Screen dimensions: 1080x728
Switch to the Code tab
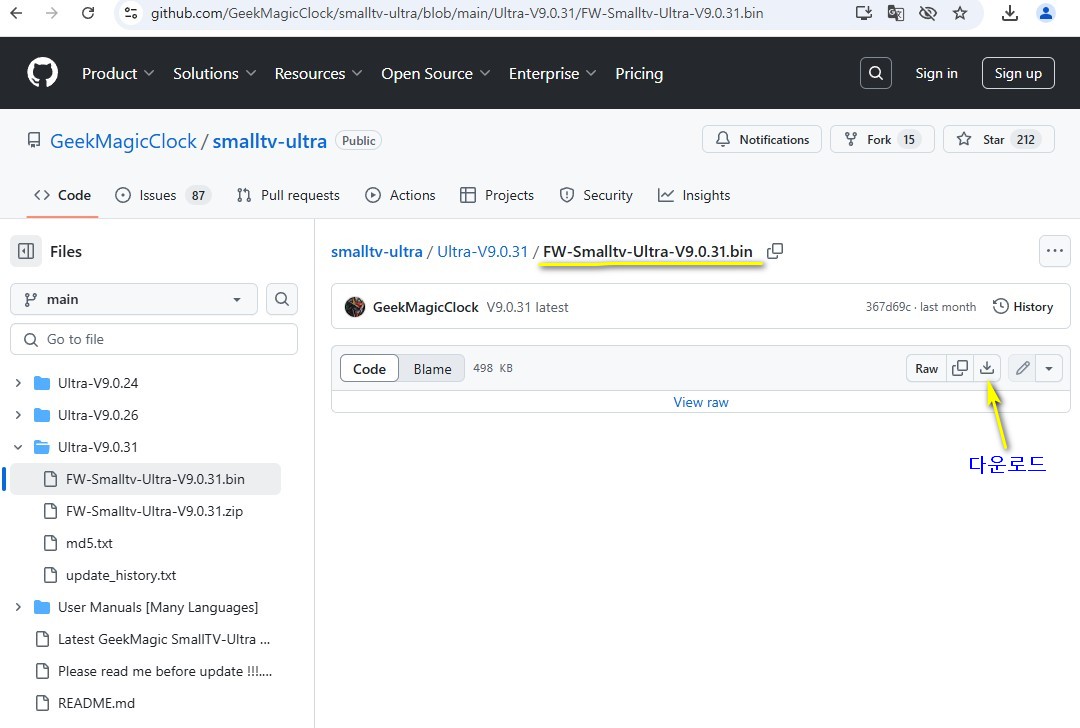[x=62, y=196]
